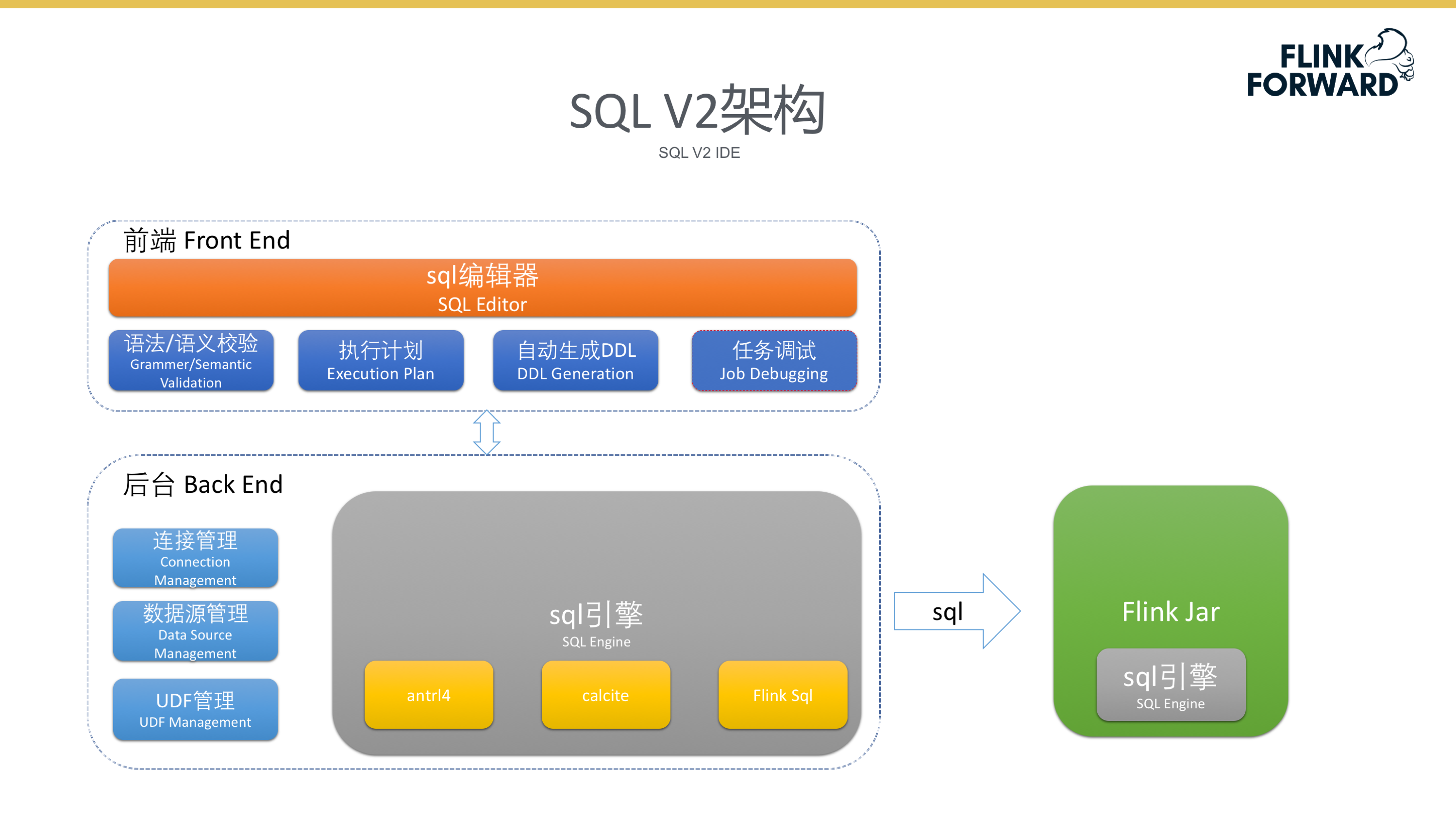Select the orange SQL Editor bar
The width and height of the screenshot is (1456, 819).
click(482, 288)
